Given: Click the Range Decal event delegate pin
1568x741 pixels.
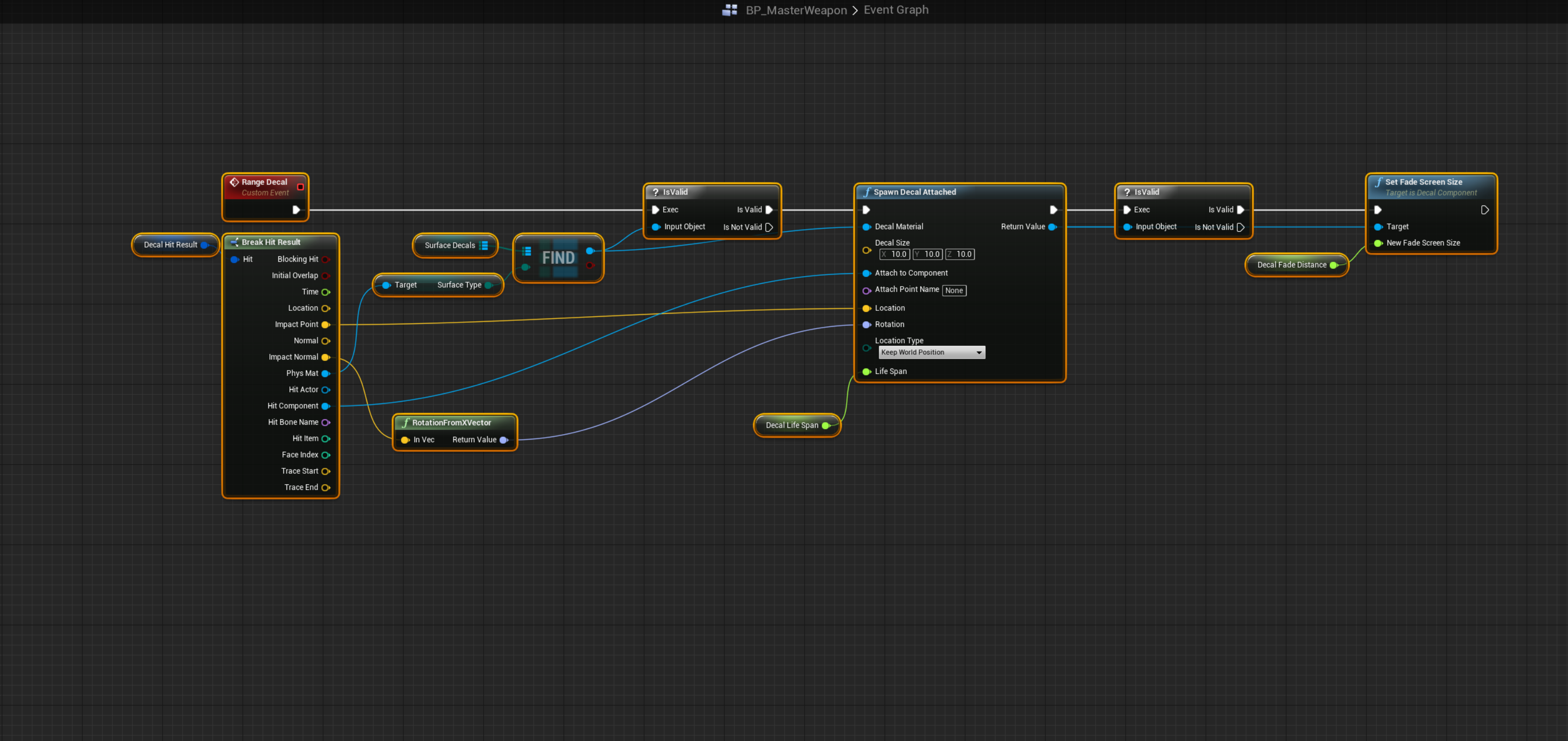Looking at the screenshot, I should click(300, 187).
